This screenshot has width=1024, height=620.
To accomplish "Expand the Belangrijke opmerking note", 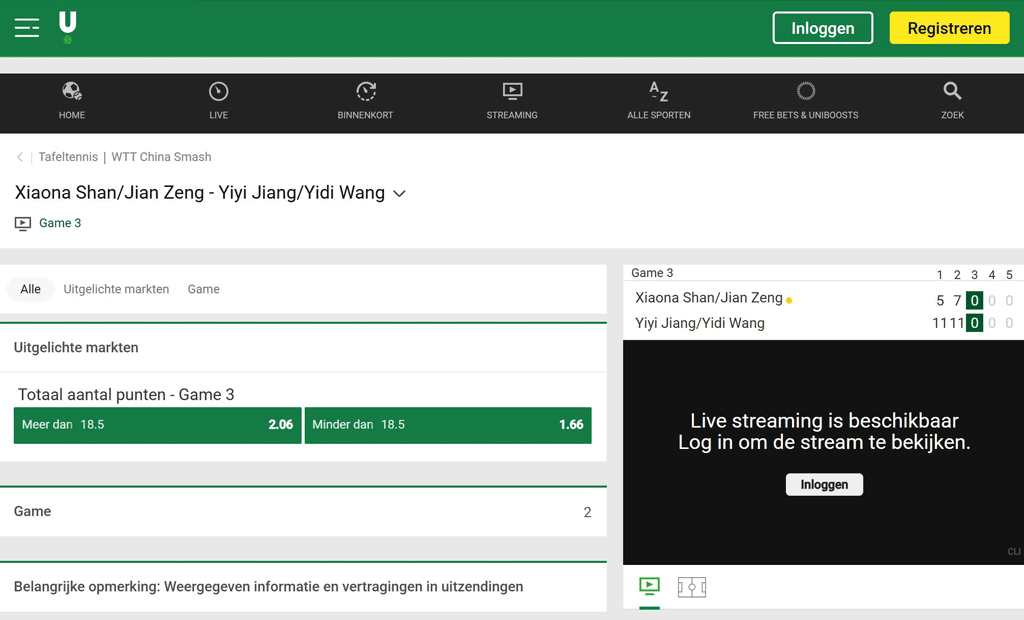I will 303,587.
